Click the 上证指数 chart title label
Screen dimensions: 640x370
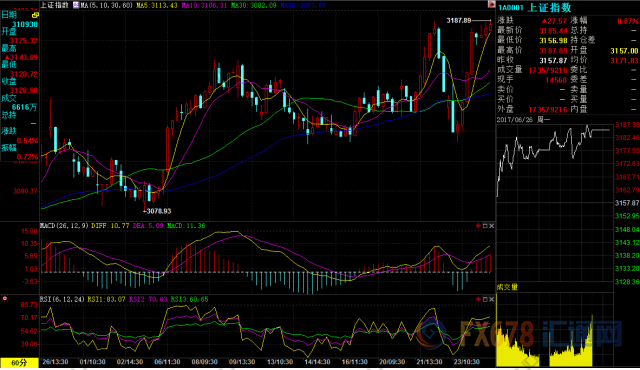coord(54,5)
